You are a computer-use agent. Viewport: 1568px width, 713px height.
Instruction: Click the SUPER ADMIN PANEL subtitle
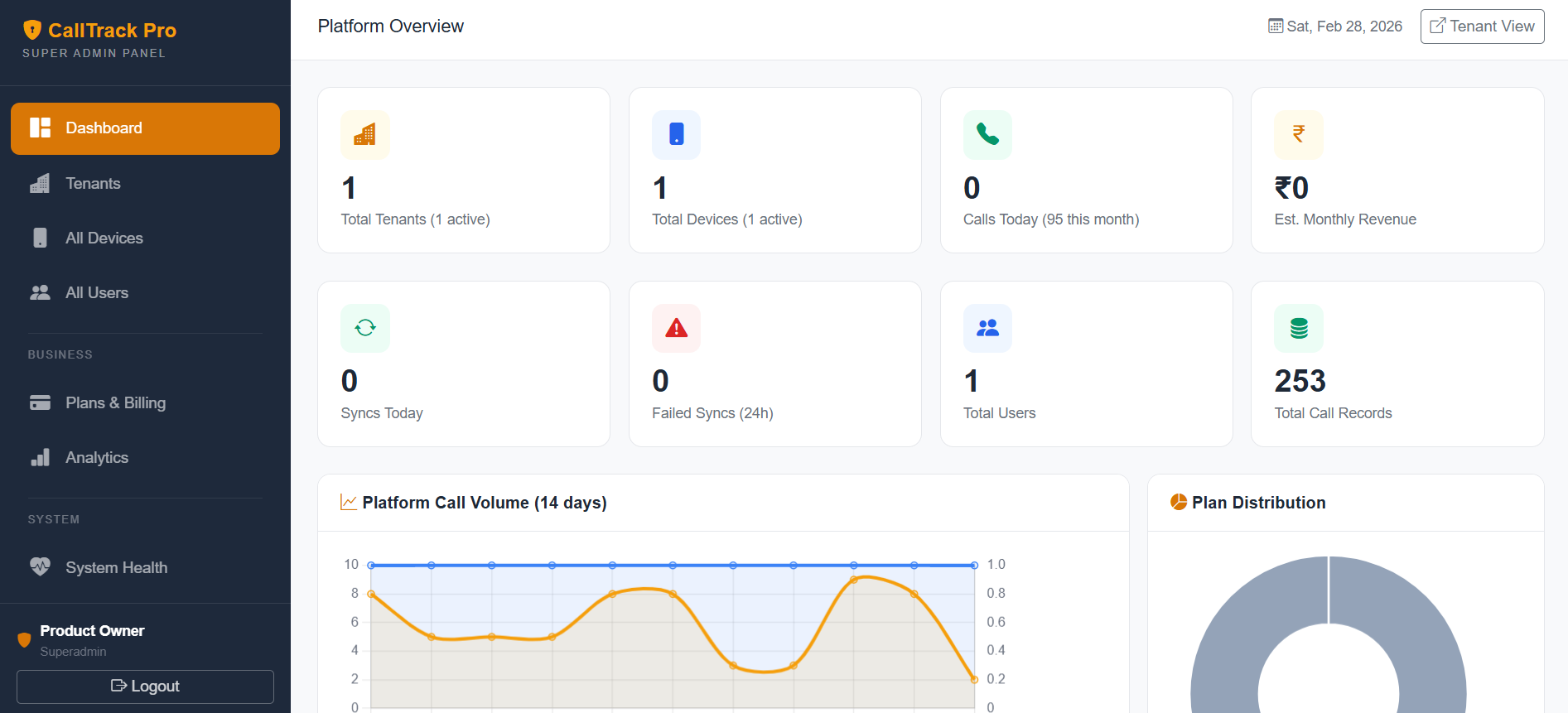[x=94, y=53]
